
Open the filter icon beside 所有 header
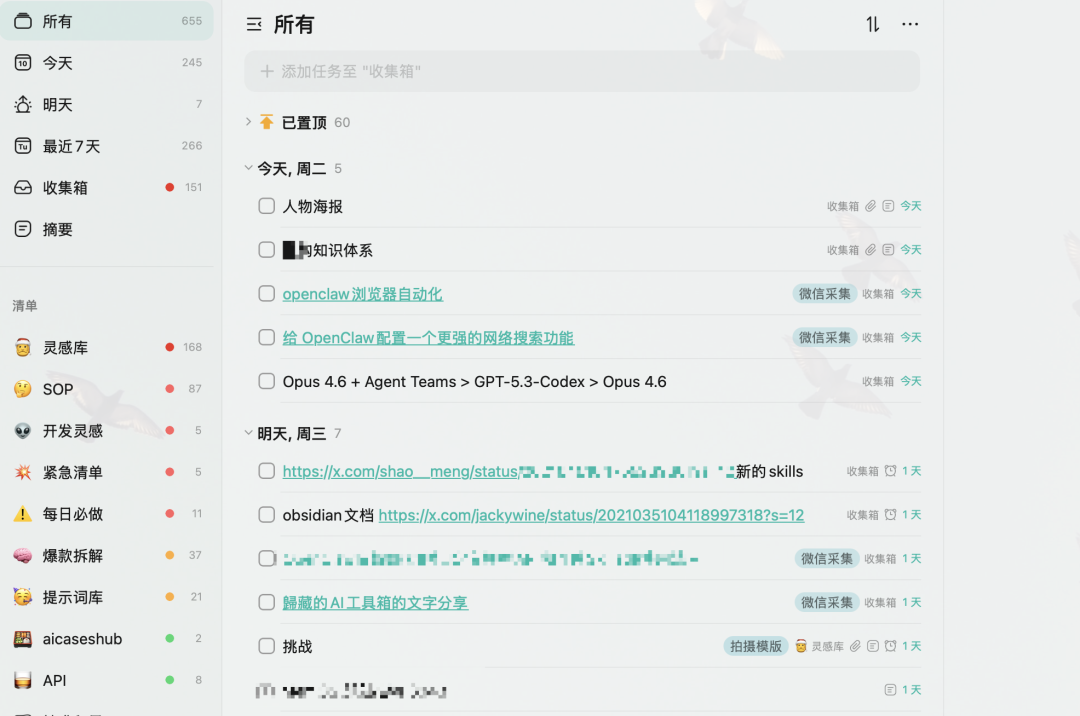[255, 24]
